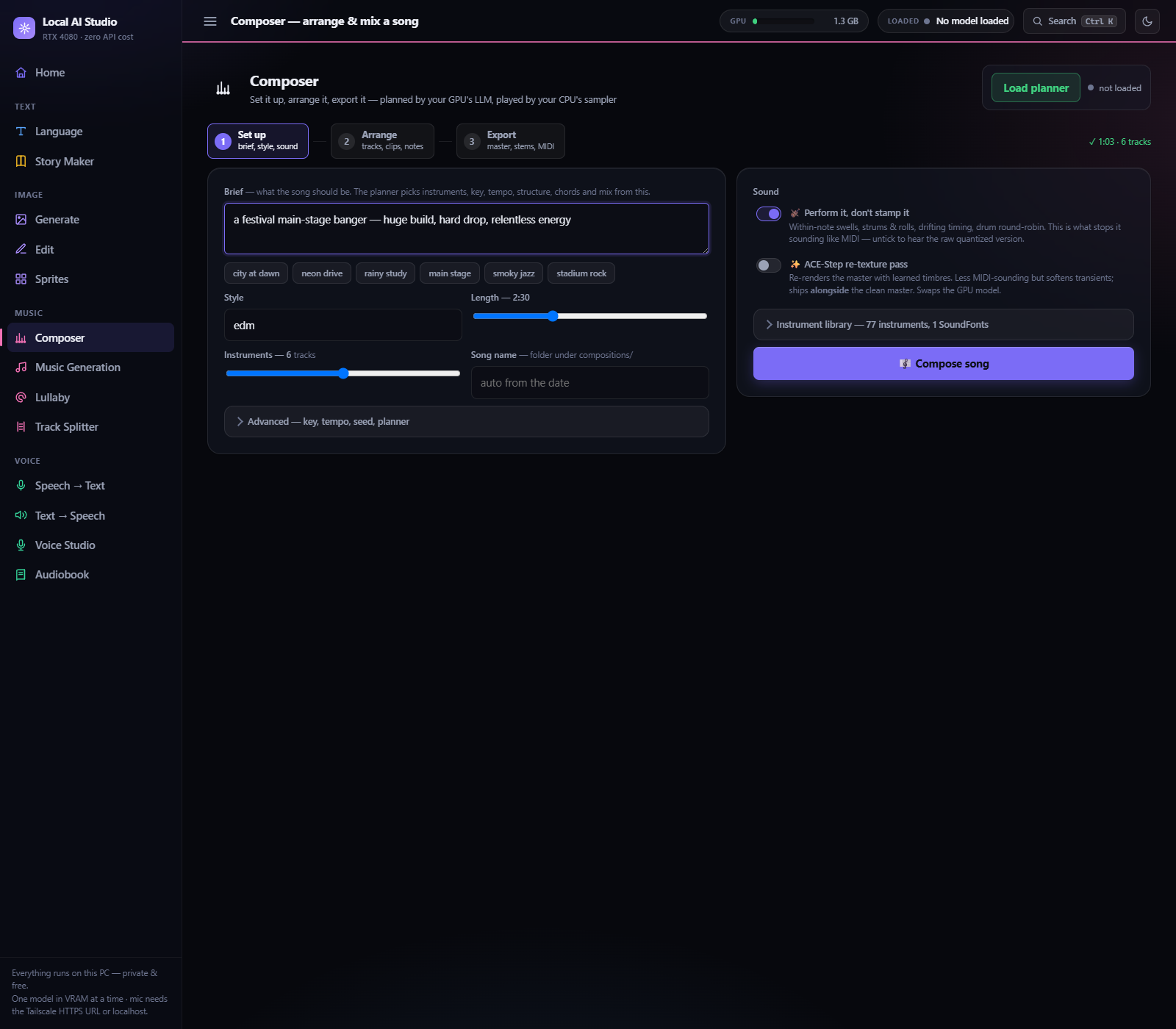Screen dimensions: 1176x1029
Task: Focus the Style input field
Action: pos(343,325)
